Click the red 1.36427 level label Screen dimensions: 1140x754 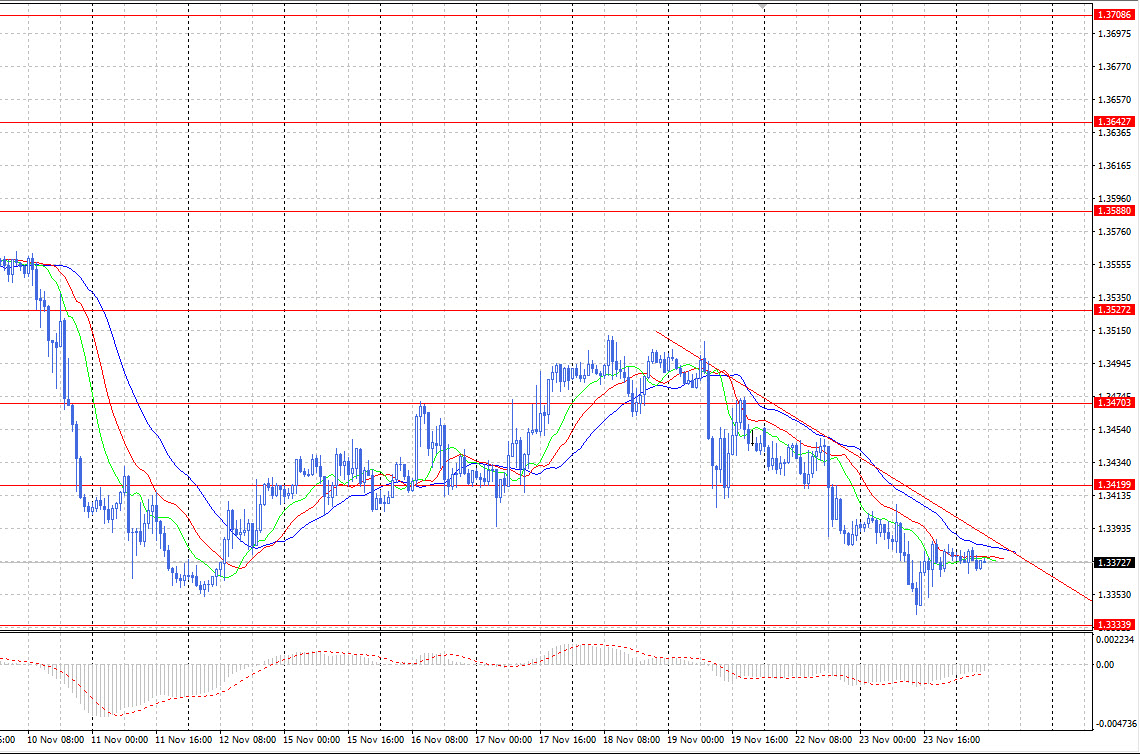(x=1114, y=121)
